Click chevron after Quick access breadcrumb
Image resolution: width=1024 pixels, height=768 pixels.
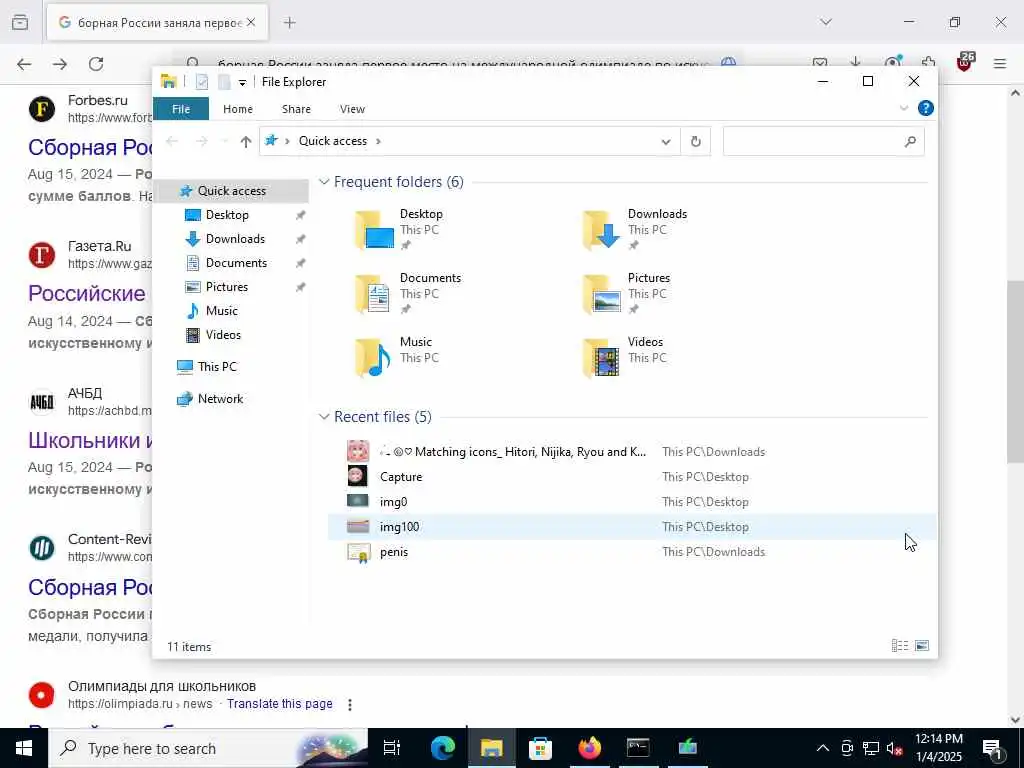[x=378, y=142]
